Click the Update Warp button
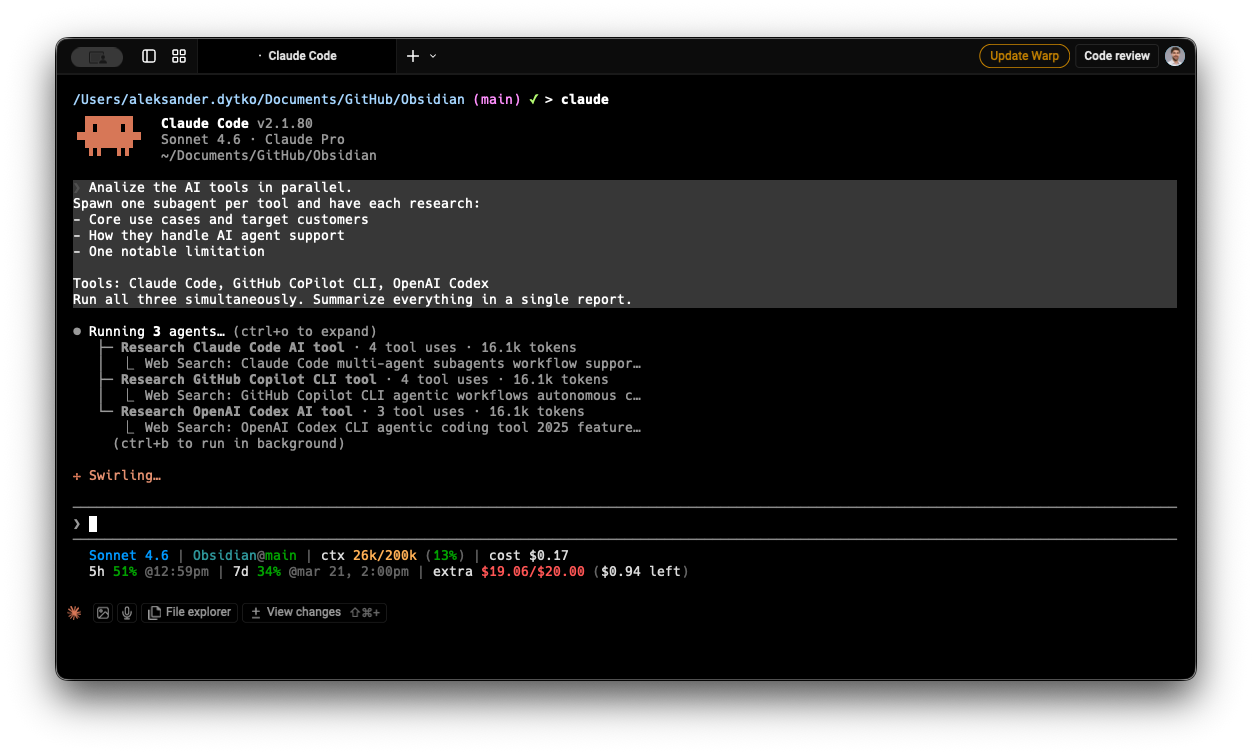 (1024, 56)
